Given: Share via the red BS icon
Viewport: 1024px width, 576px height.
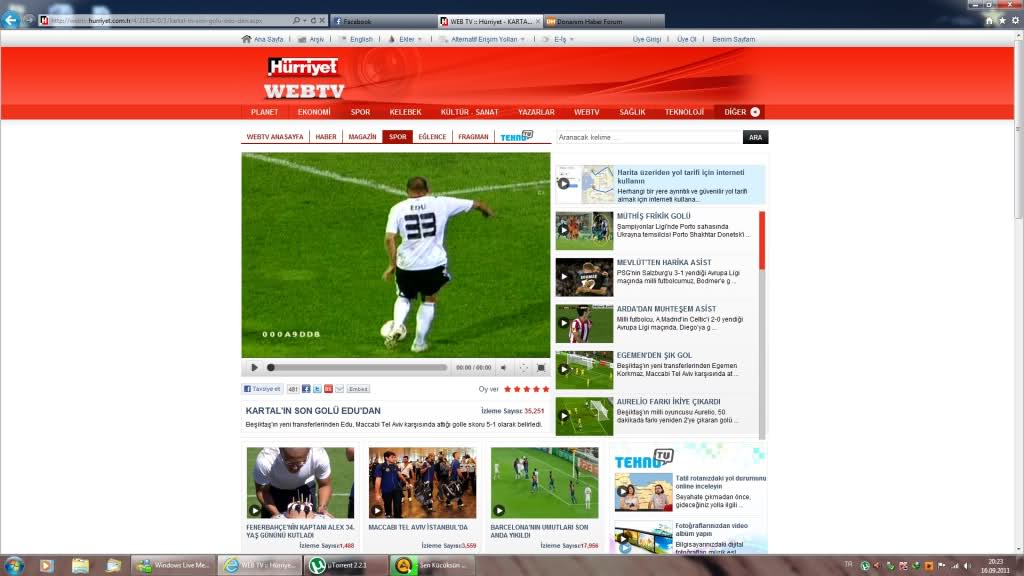Looking at the screenshot, I should point(328,389).
